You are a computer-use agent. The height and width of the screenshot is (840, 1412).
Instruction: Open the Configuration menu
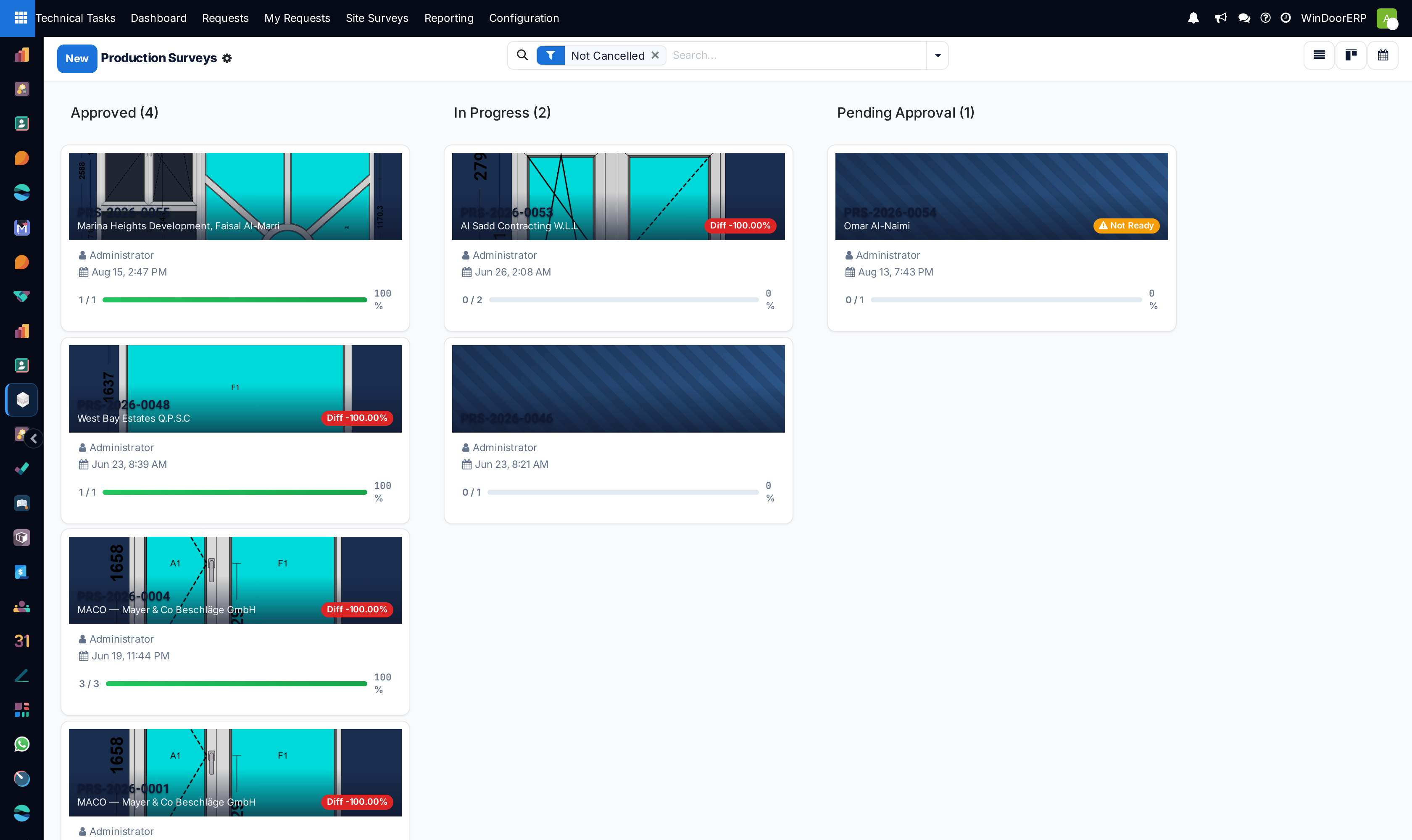click(524, 18)
